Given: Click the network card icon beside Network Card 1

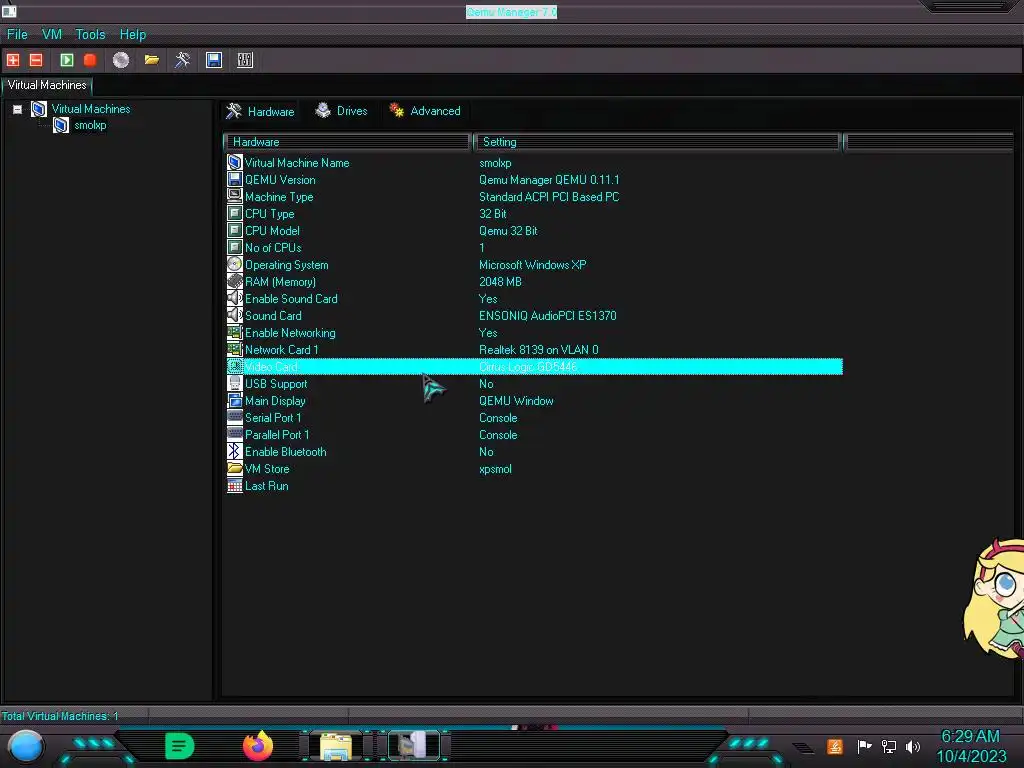Looking at the screenshot, I should coord(234,349).
